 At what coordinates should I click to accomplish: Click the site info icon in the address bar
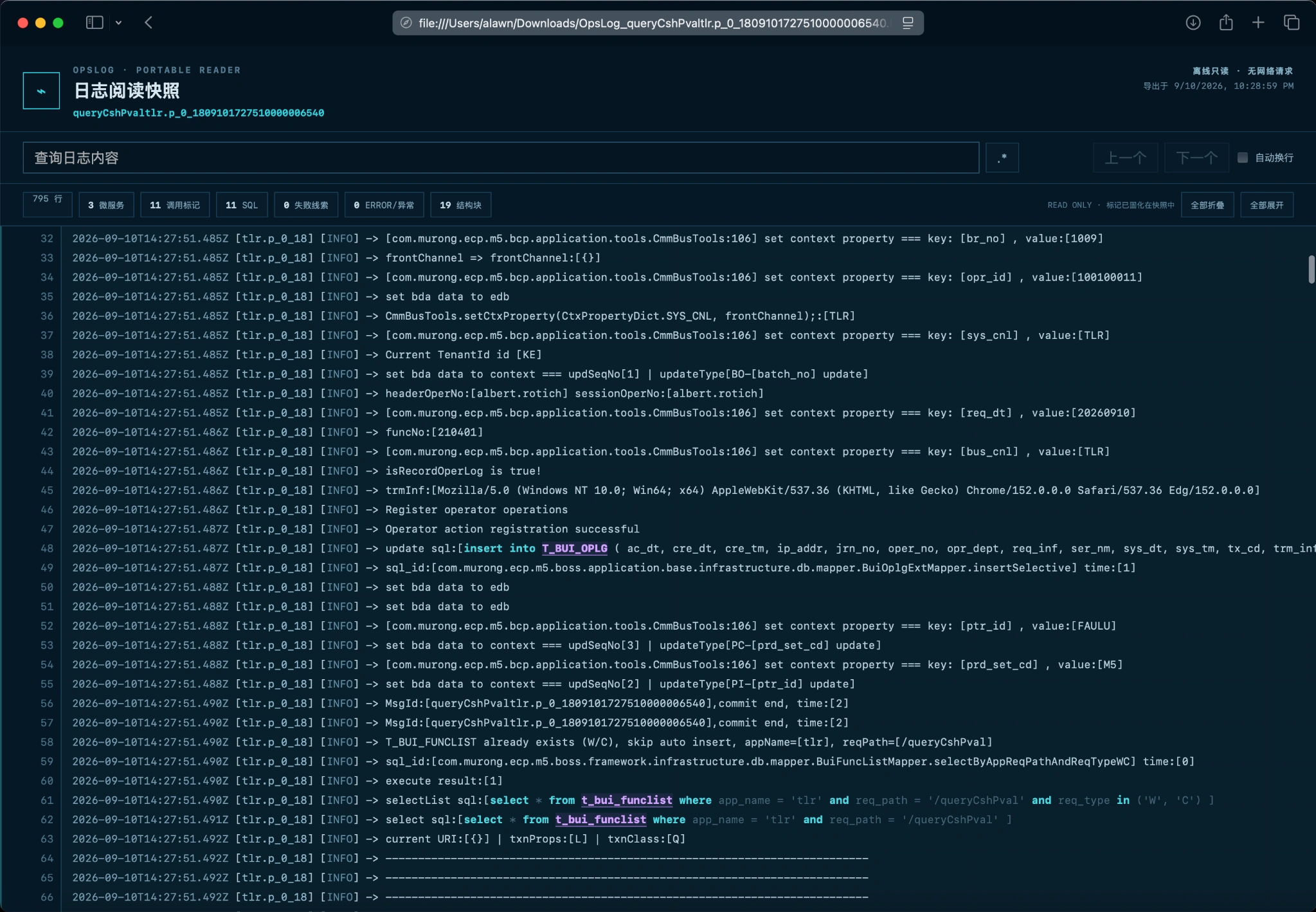pos(406,23)
